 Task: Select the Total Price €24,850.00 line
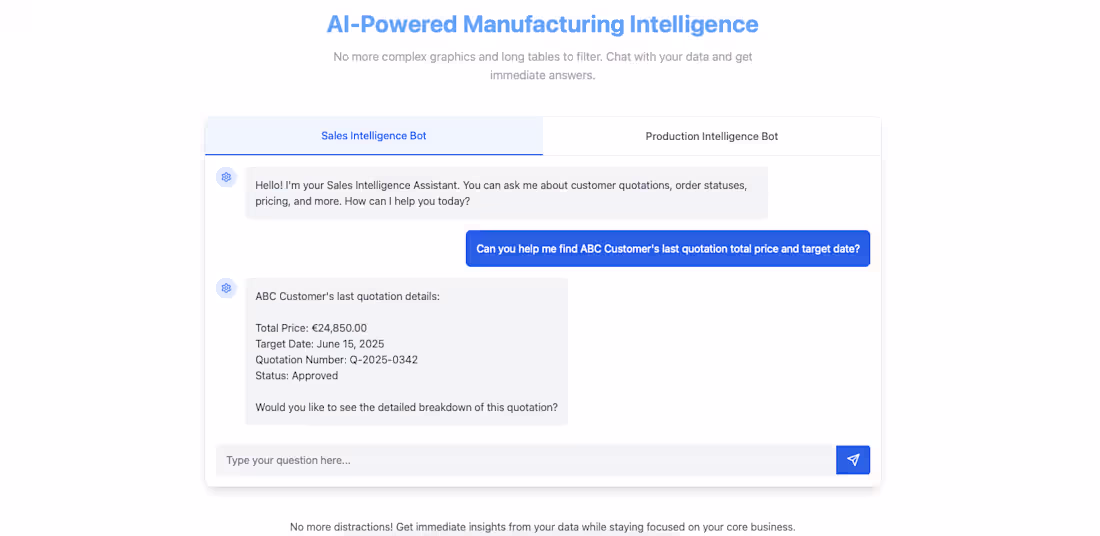pos(311,328)
